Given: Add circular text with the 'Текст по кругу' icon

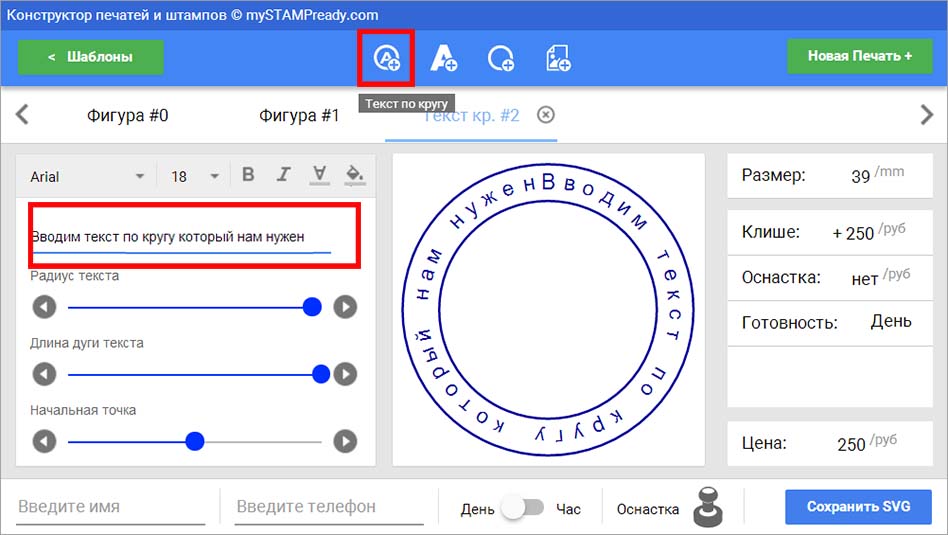Looking at the screenshot, I should click(386, 58).
